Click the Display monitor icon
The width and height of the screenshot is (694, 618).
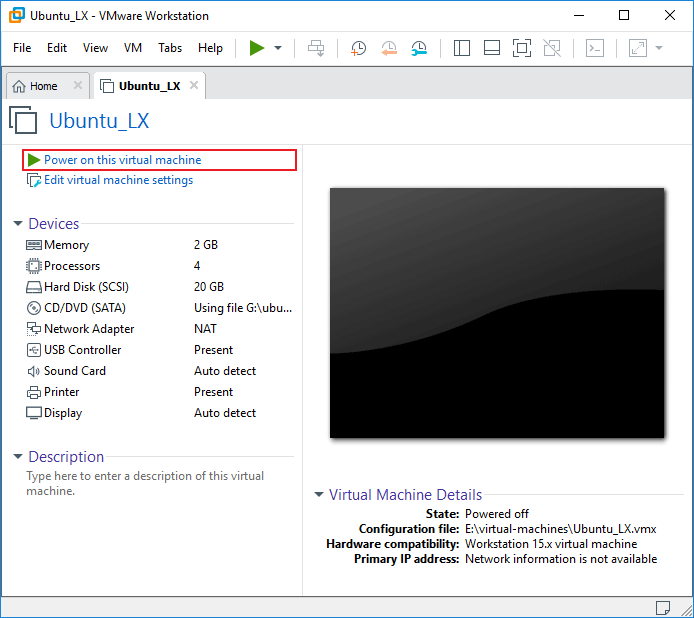tap(34, 413)
